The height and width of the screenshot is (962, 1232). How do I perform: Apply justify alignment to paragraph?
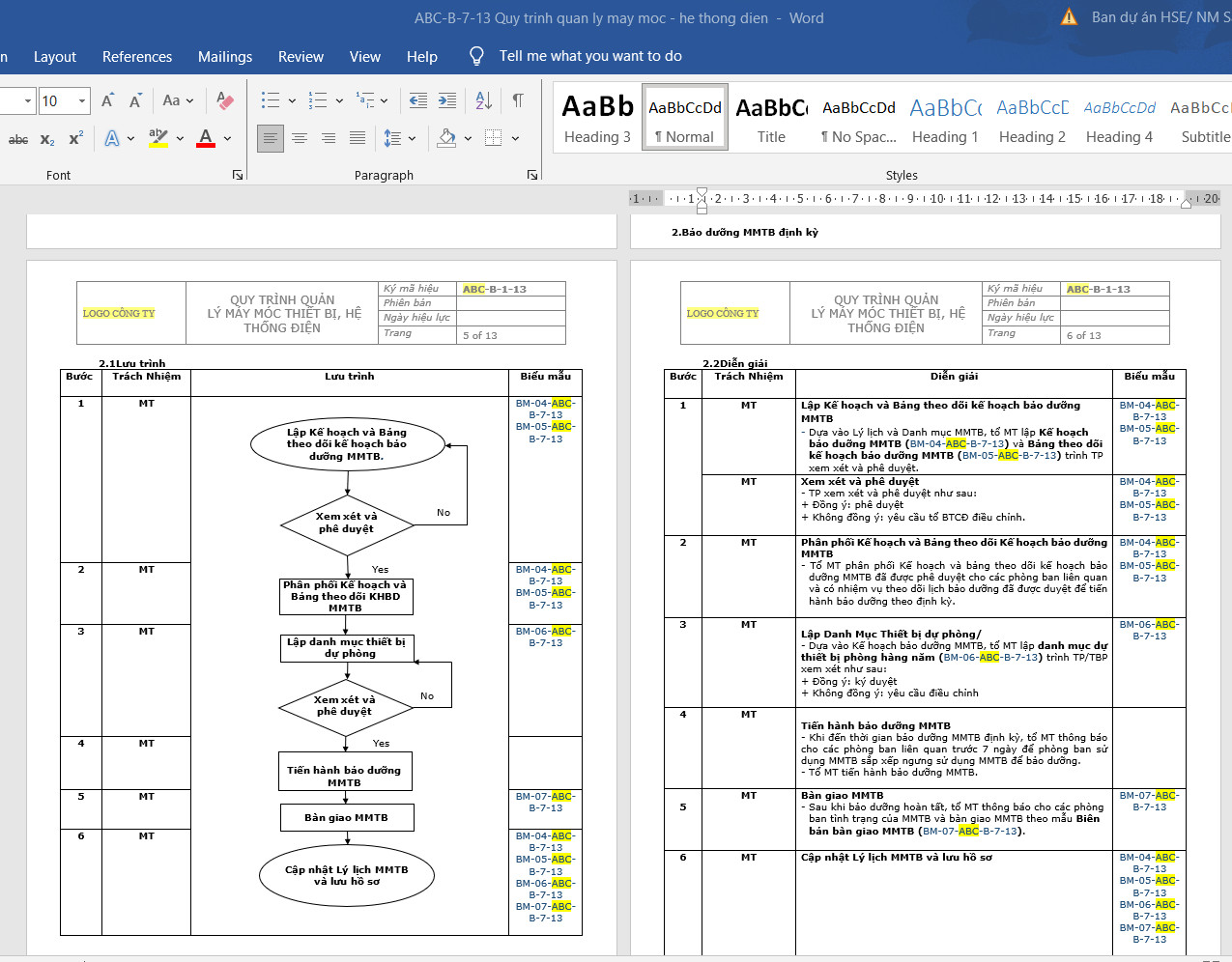358,138
